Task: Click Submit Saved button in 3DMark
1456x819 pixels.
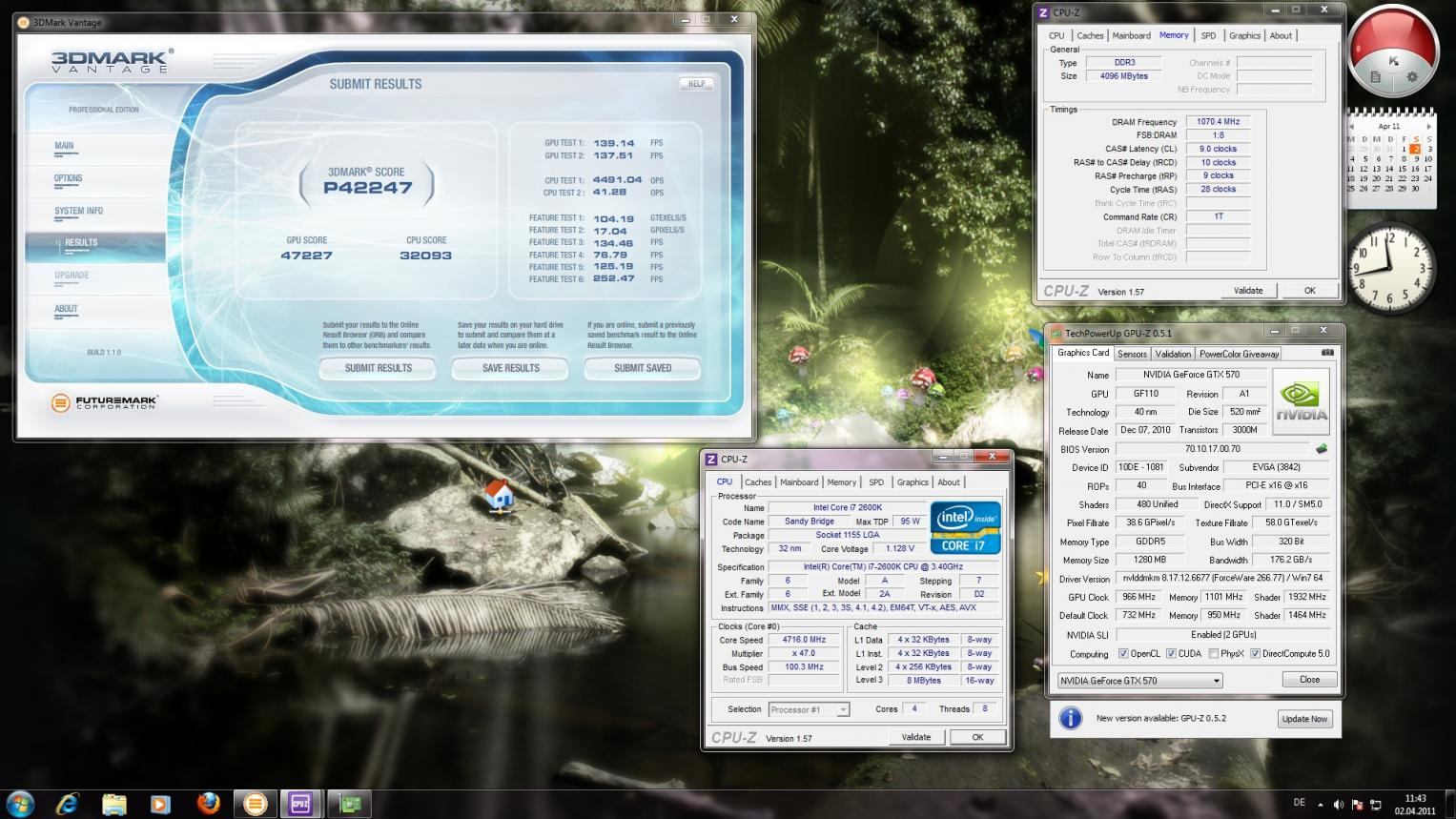Action: coord(643,368)
